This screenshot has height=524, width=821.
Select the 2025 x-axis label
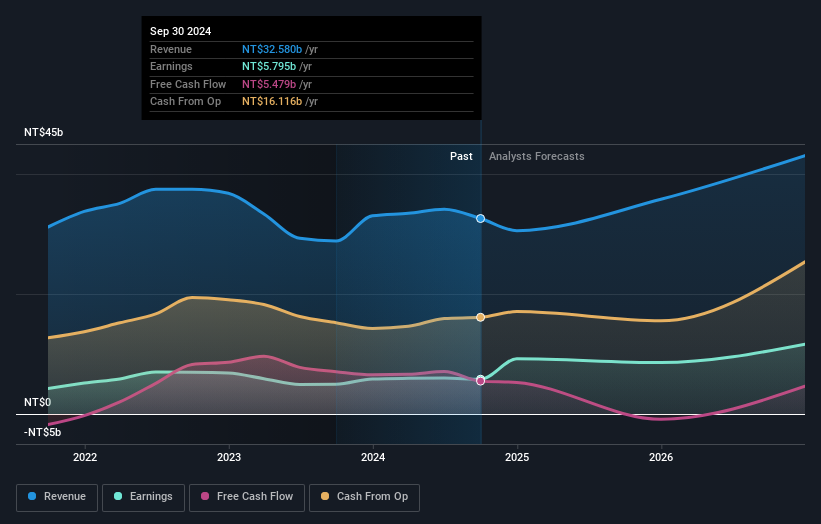coord(517,457)
